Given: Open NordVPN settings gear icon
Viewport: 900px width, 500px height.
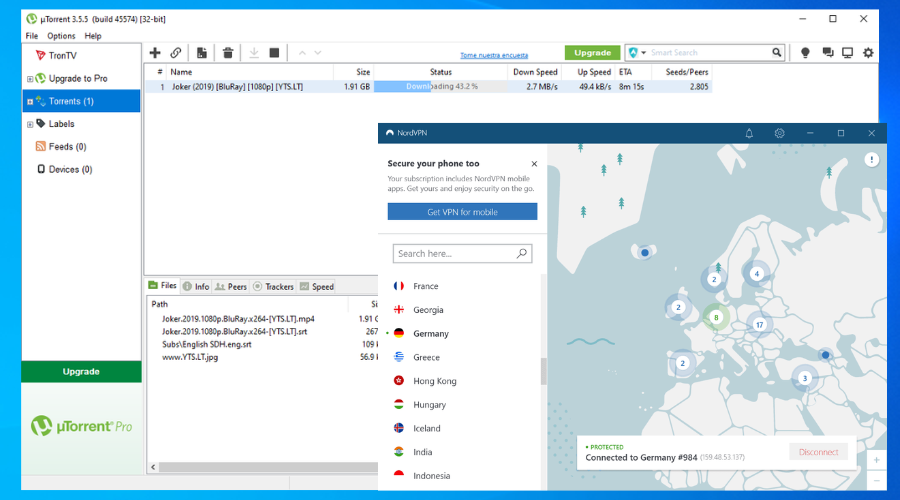Looking at the screenshot, I should (x=779, y=133).
